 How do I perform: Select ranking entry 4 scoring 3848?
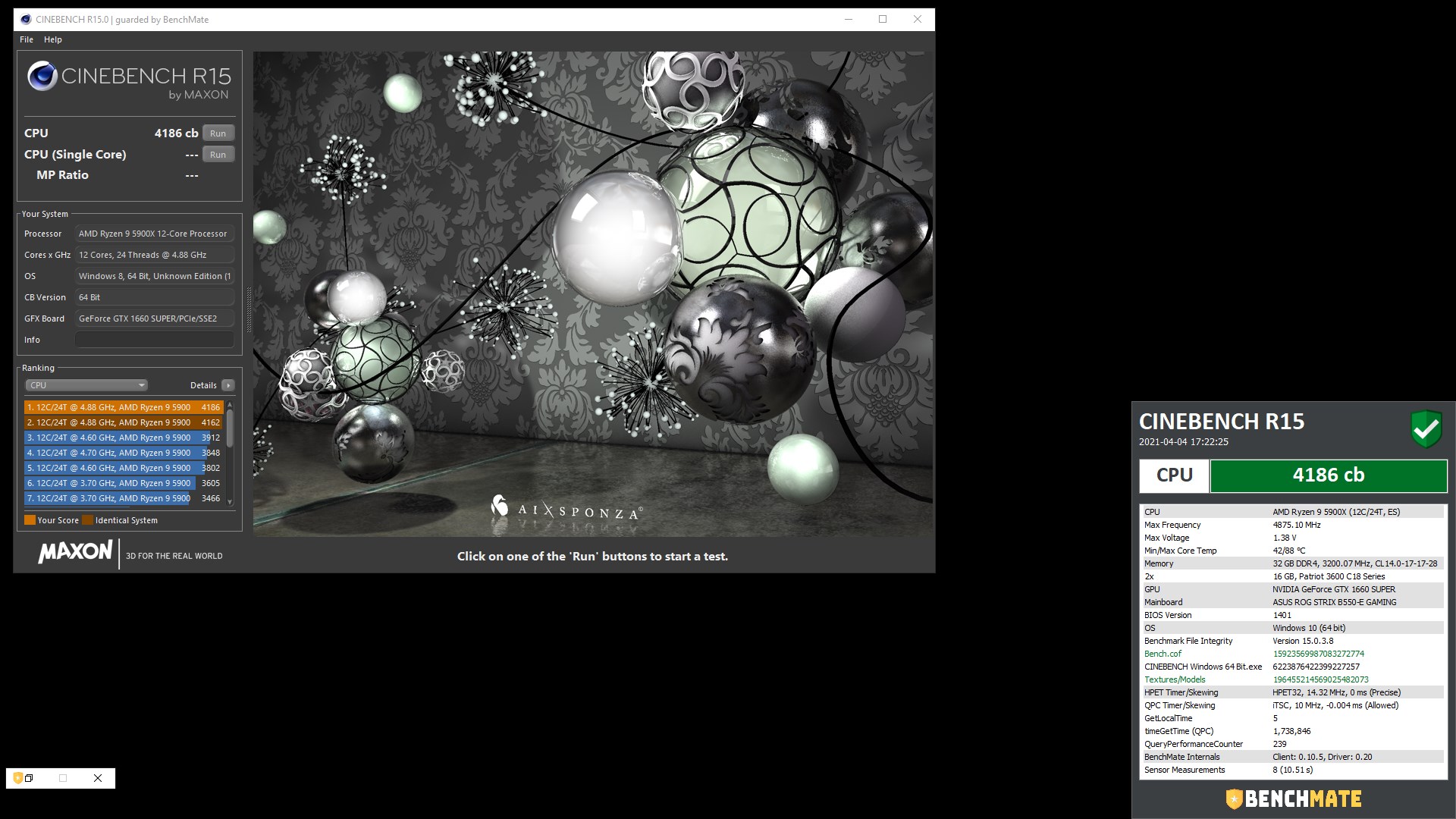pyautogui.click(x=124, y=453)
